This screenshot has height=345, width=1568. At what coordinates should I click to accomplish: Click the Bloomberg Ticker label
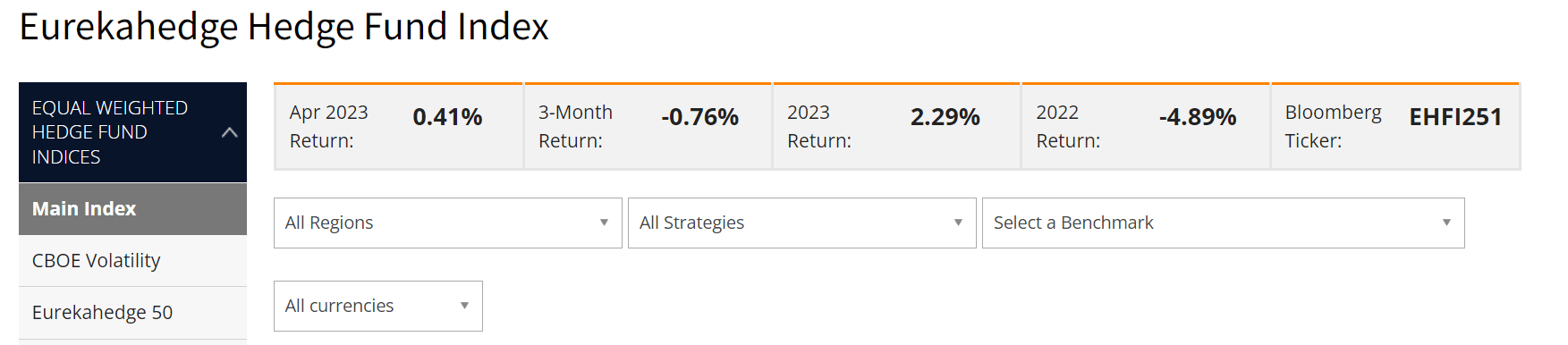[x=1333, y=126]
